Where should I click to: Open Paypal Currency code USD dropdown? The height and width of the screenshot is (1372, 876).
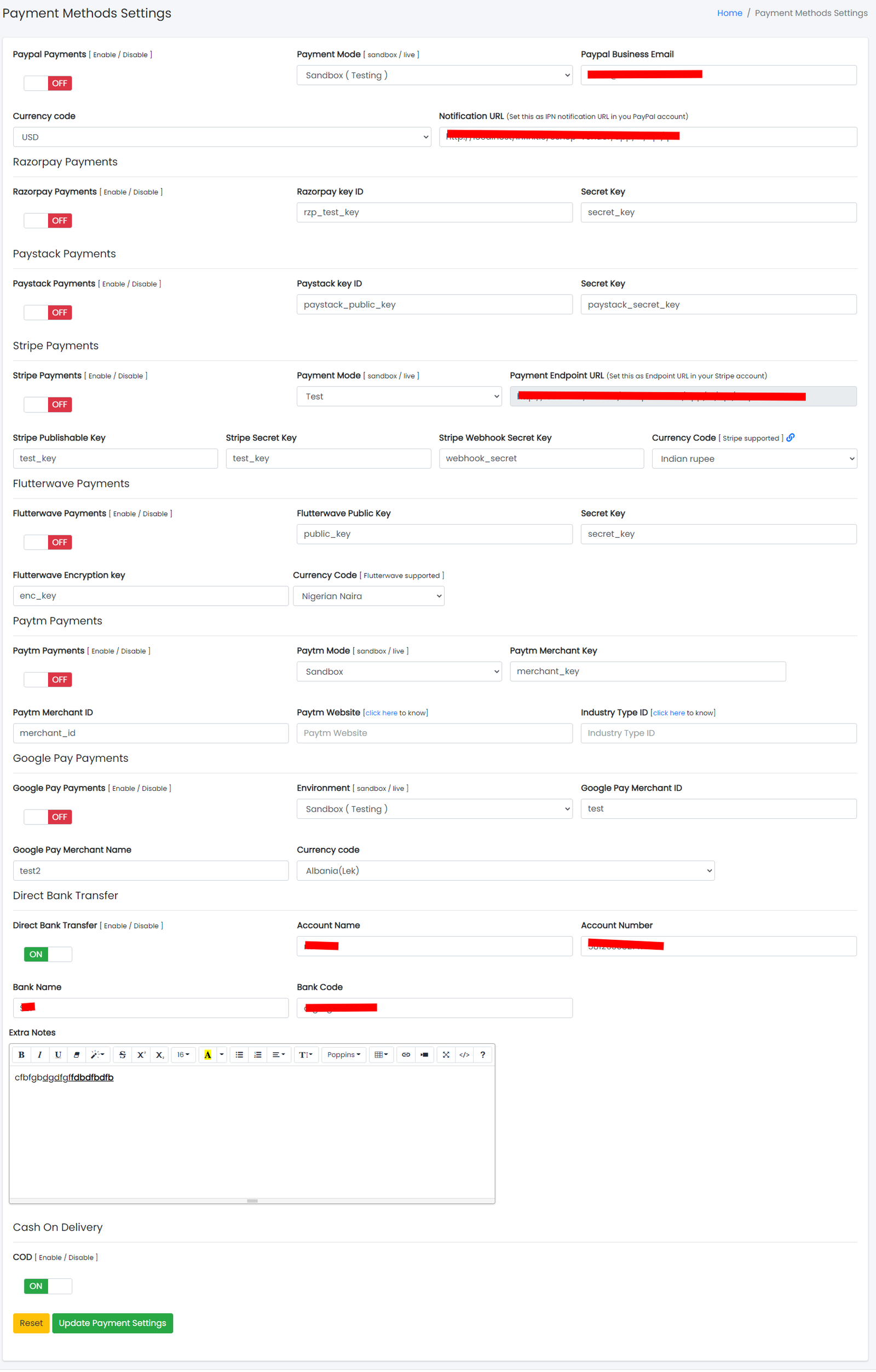click(x=222, y=137)
